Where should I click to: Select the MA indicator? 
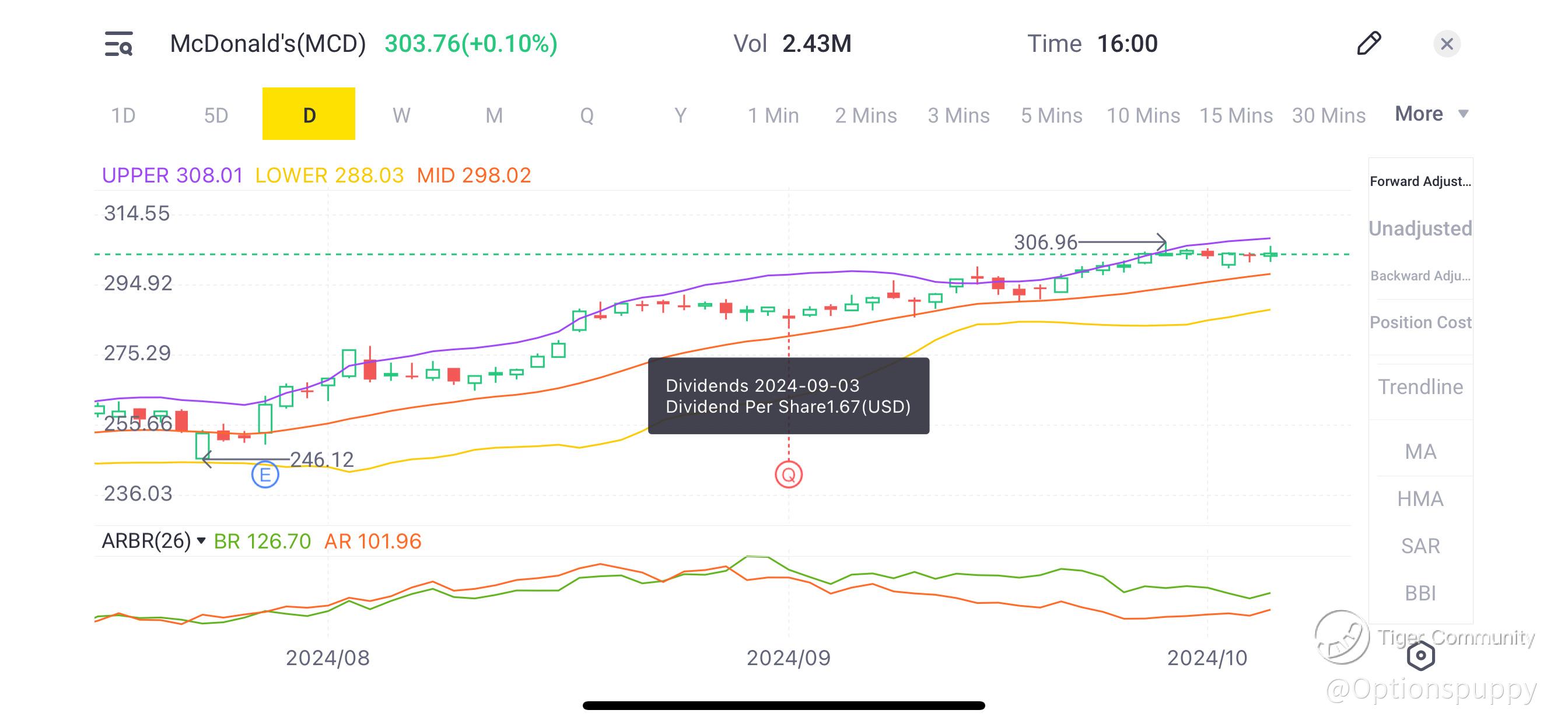click(x=1420, y=451)
